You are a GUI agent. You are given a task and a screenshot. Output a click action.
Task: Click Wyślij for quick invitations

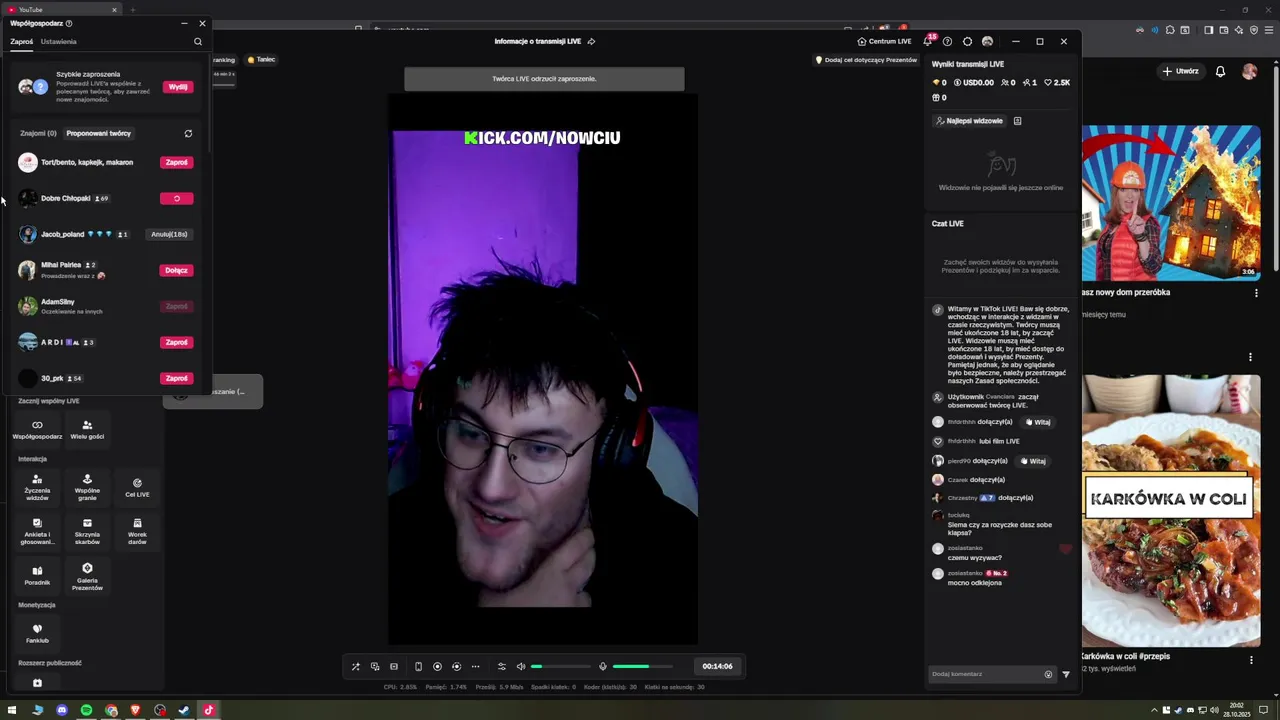coord(178,87)
